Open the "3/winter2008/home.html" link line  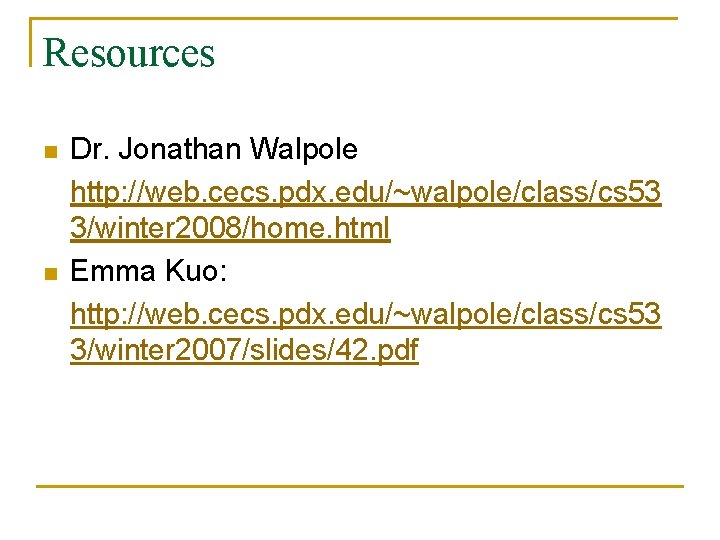(x=230, y=230)
